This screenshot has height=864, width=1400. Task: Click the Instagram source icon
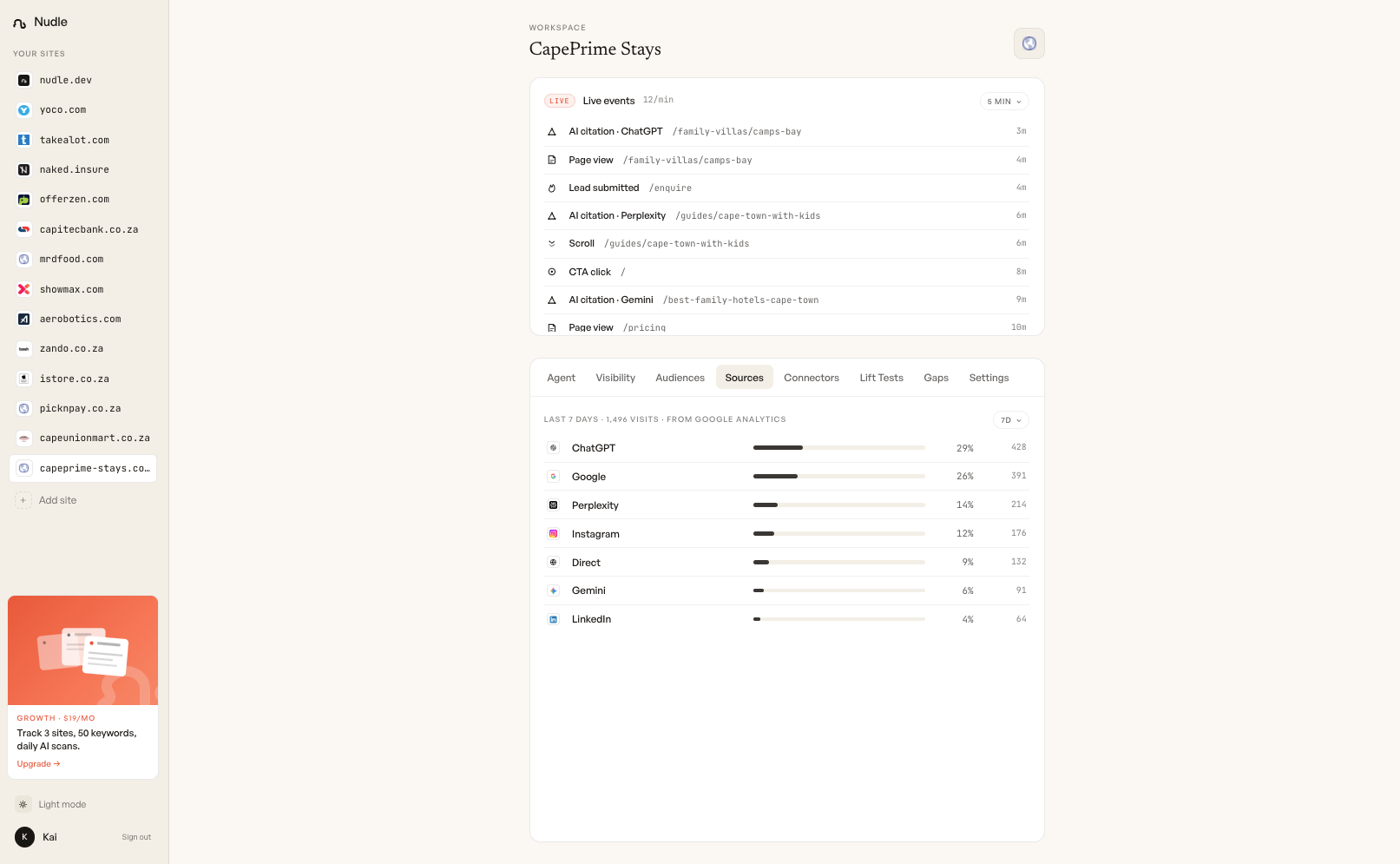[x=553, y=534]
